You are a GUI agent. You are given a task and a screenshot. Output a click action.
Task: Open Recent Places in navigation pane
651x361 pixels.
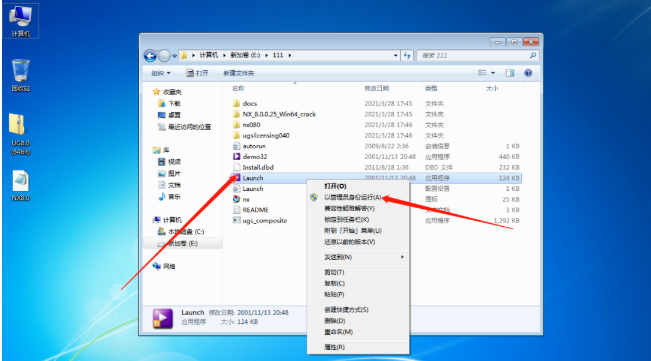pos(184,127)
